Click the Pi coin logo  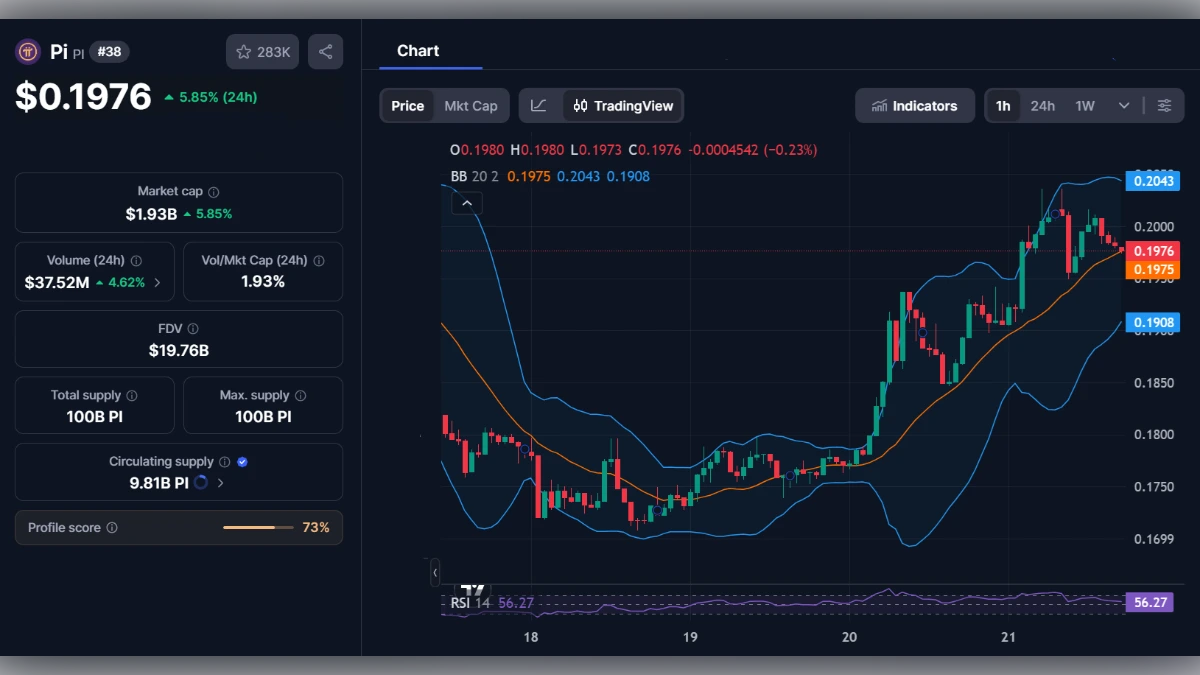pos(27,52)
